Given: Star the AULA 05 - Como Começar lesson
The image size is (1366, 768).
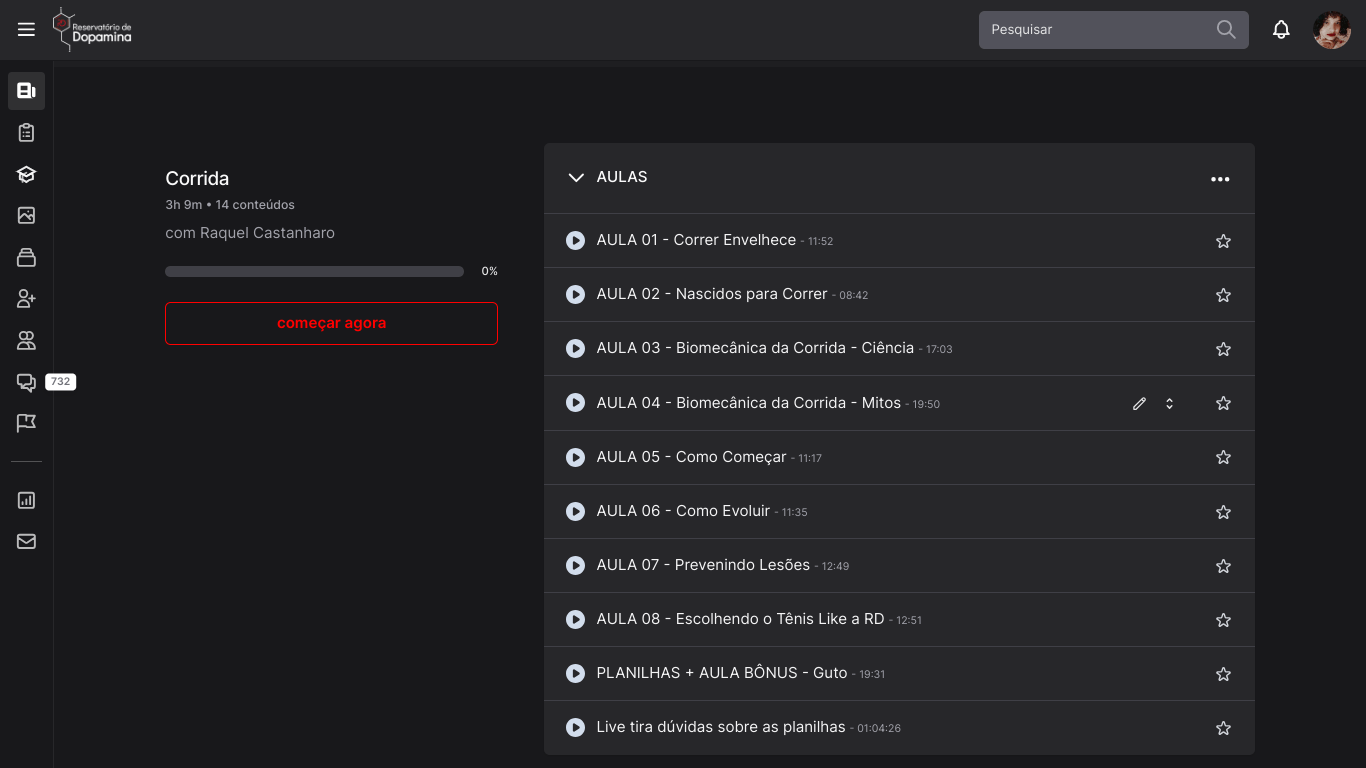Looking at the screenshot, I should [x=1223, y=457].
